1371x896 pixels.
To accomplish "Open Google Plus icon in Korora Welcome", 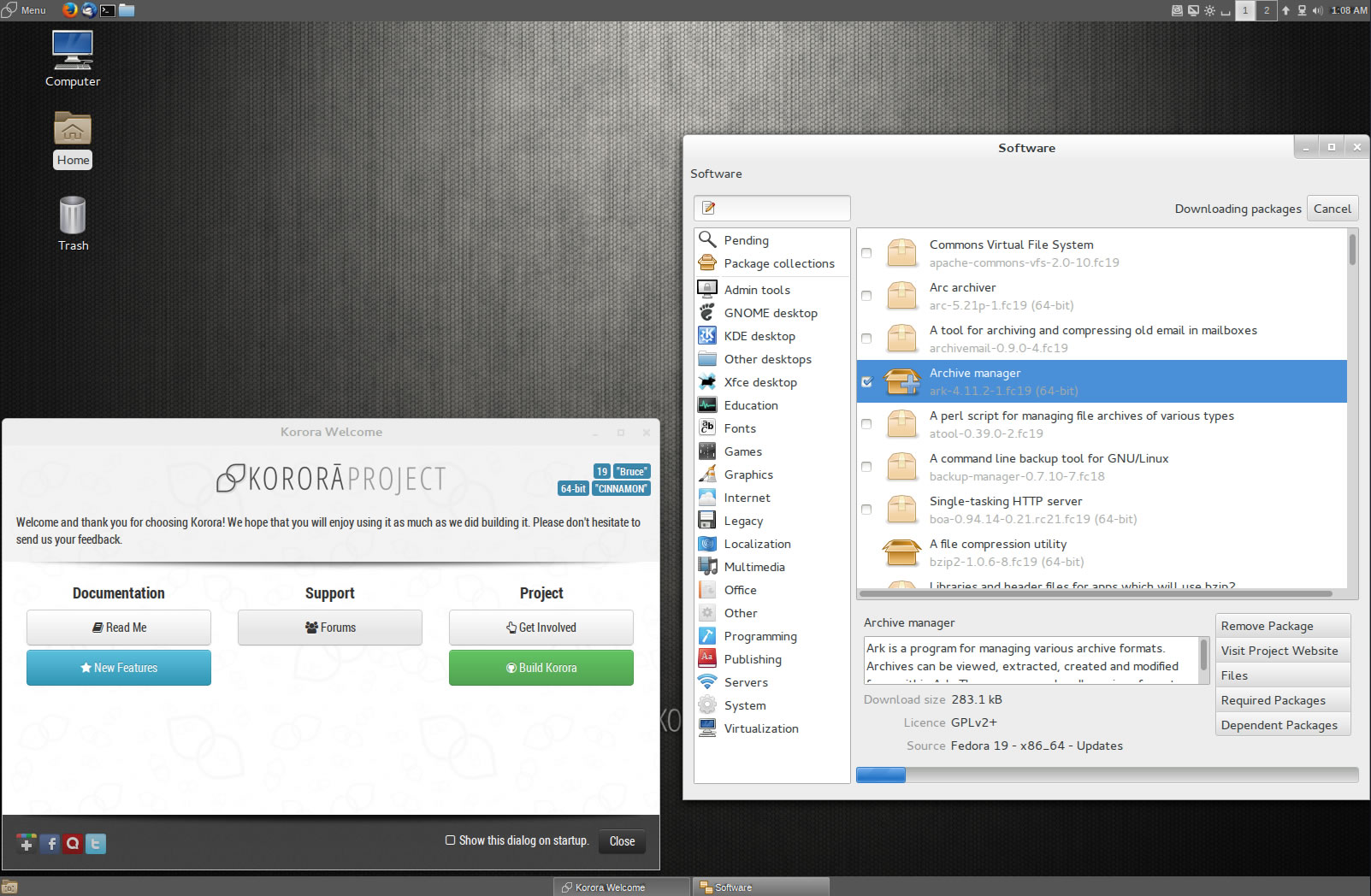I will point(27,844).
